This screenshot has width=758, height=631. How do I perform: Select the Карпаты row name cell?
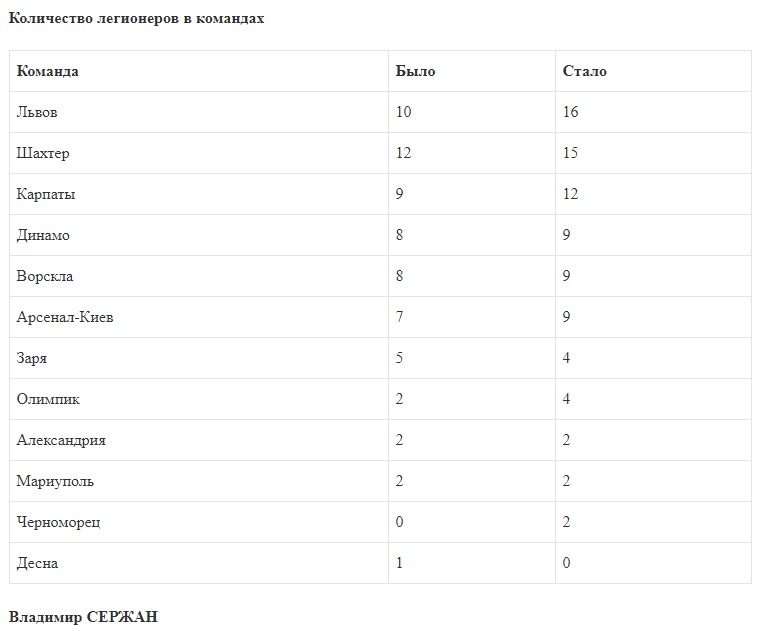pos(46,194)
